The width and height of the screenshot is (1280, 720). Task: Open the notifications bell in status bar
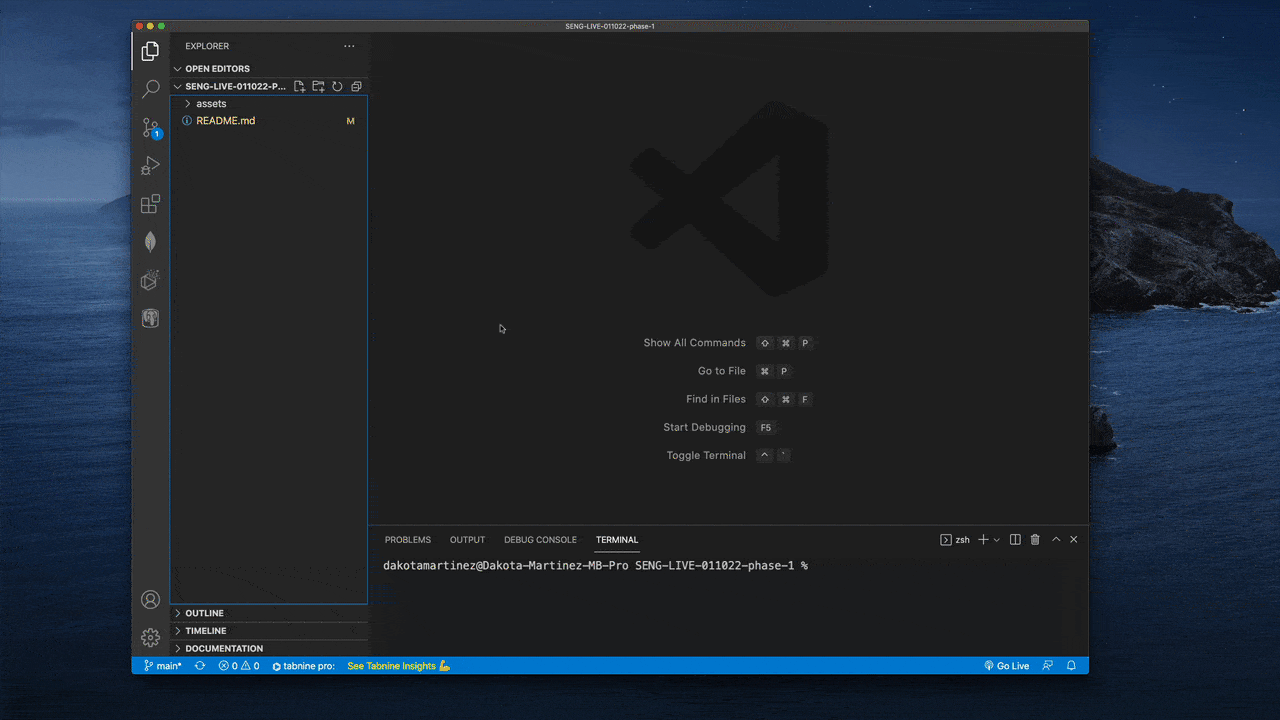coord(1070,665)
